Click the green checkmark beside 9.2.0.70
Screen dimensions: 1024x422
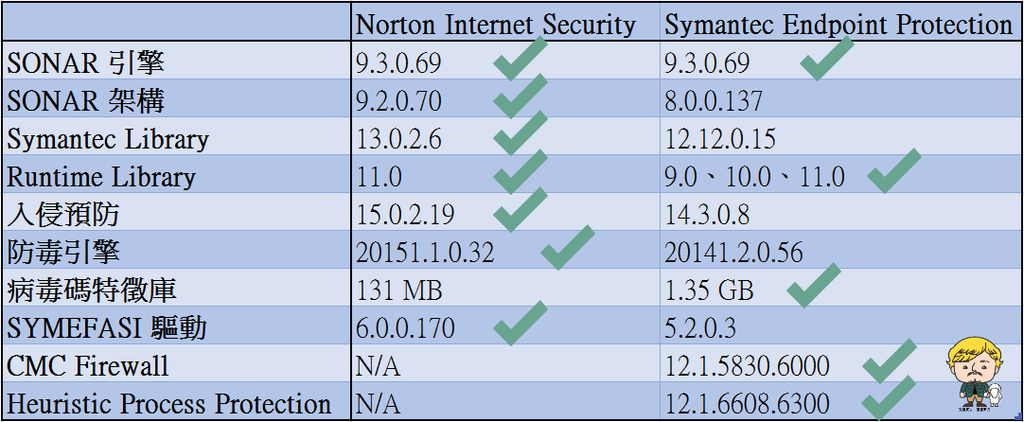[x=520, y=96]
